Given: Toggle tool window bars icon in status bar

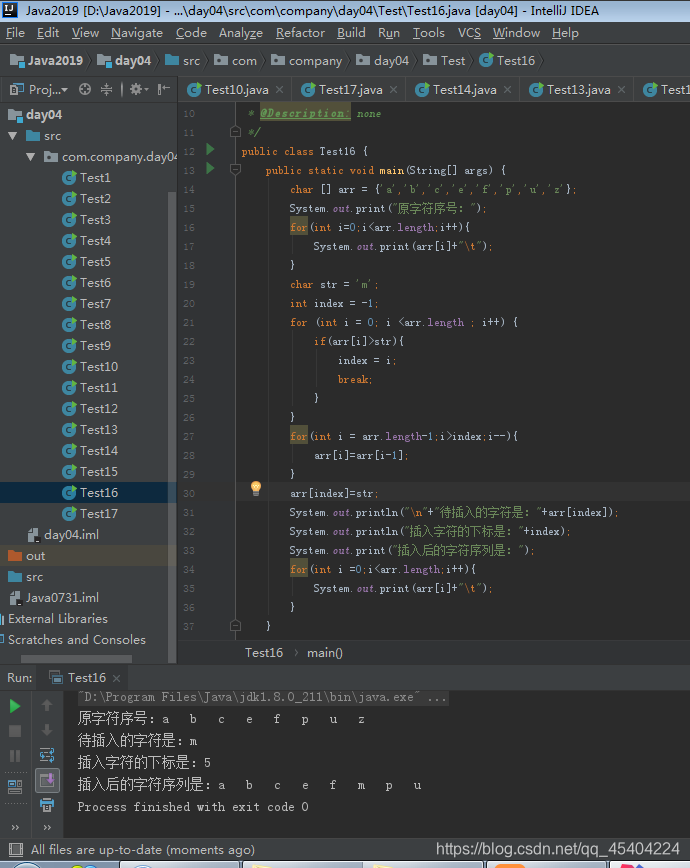Looking at the screenshot, I should [x=16, y=850].
